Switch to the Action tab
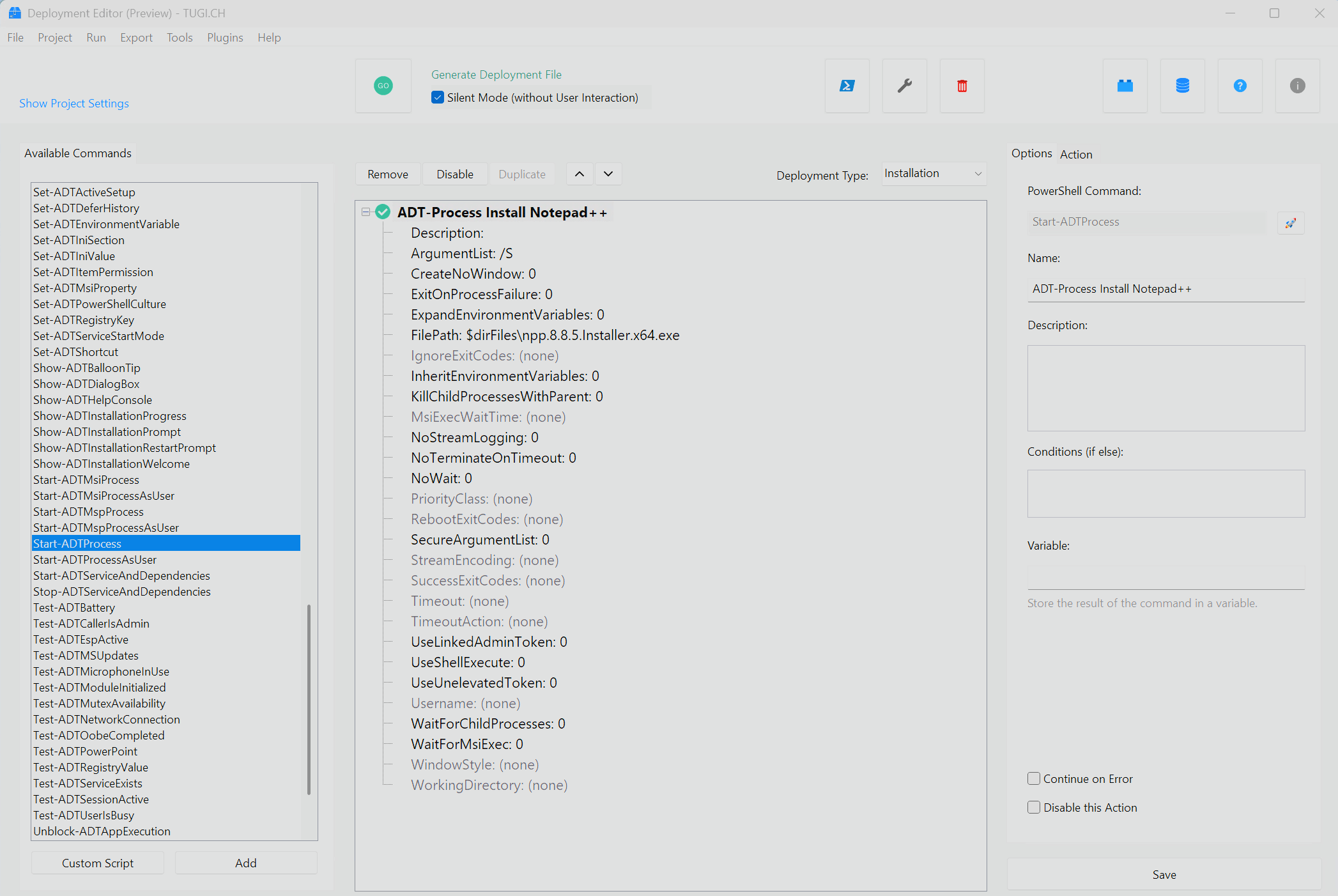The height and width of the screenshot is (896, 1338). [x=1076, y=155]
